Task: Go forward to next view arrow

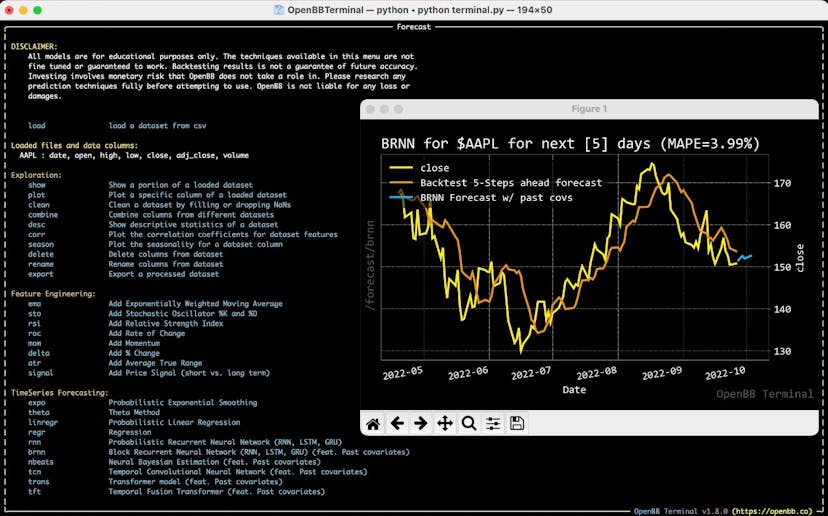Action: (x=420, y=423)
